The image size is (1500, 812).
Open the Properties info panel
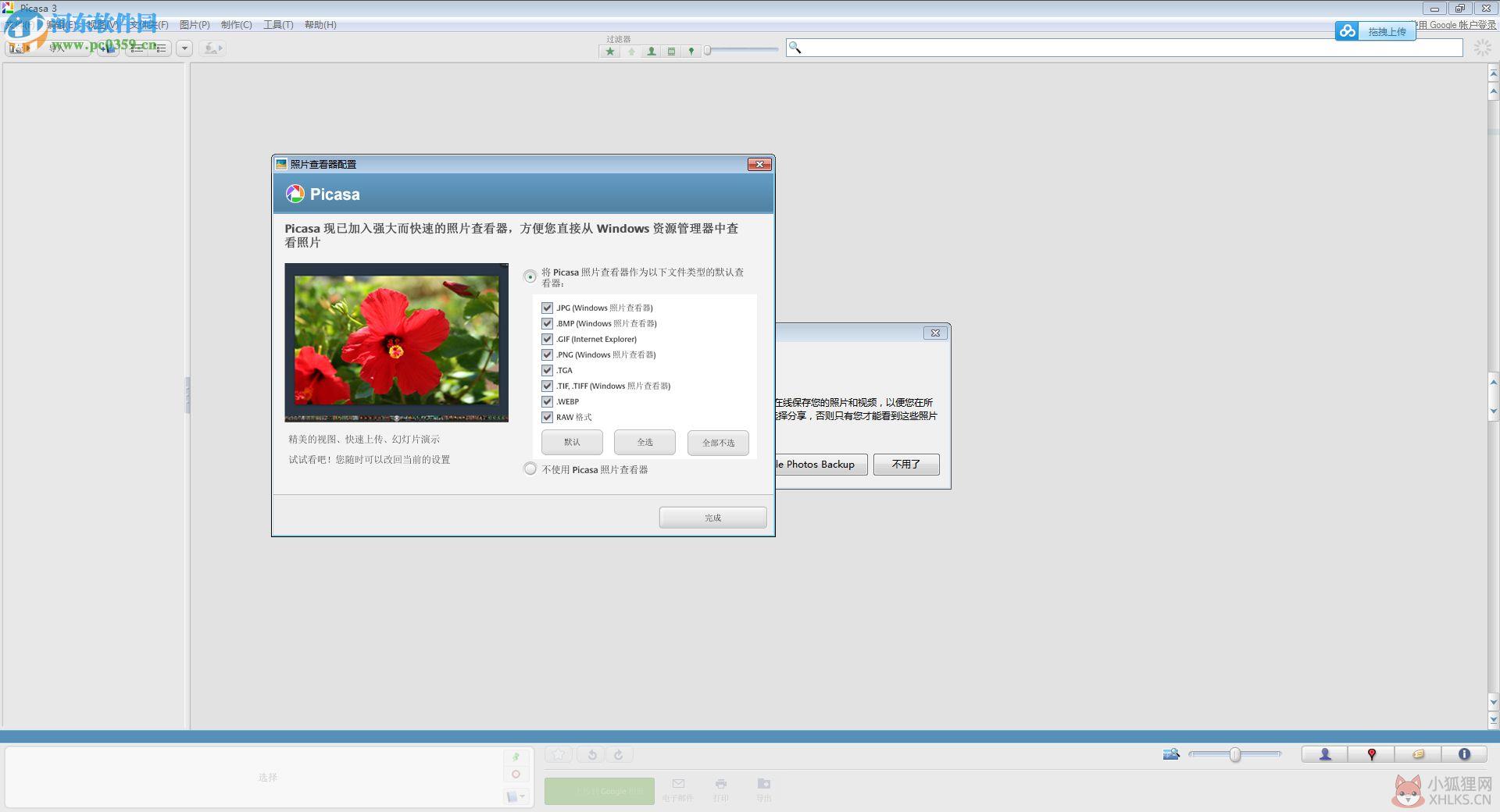tap(1464, 754)
